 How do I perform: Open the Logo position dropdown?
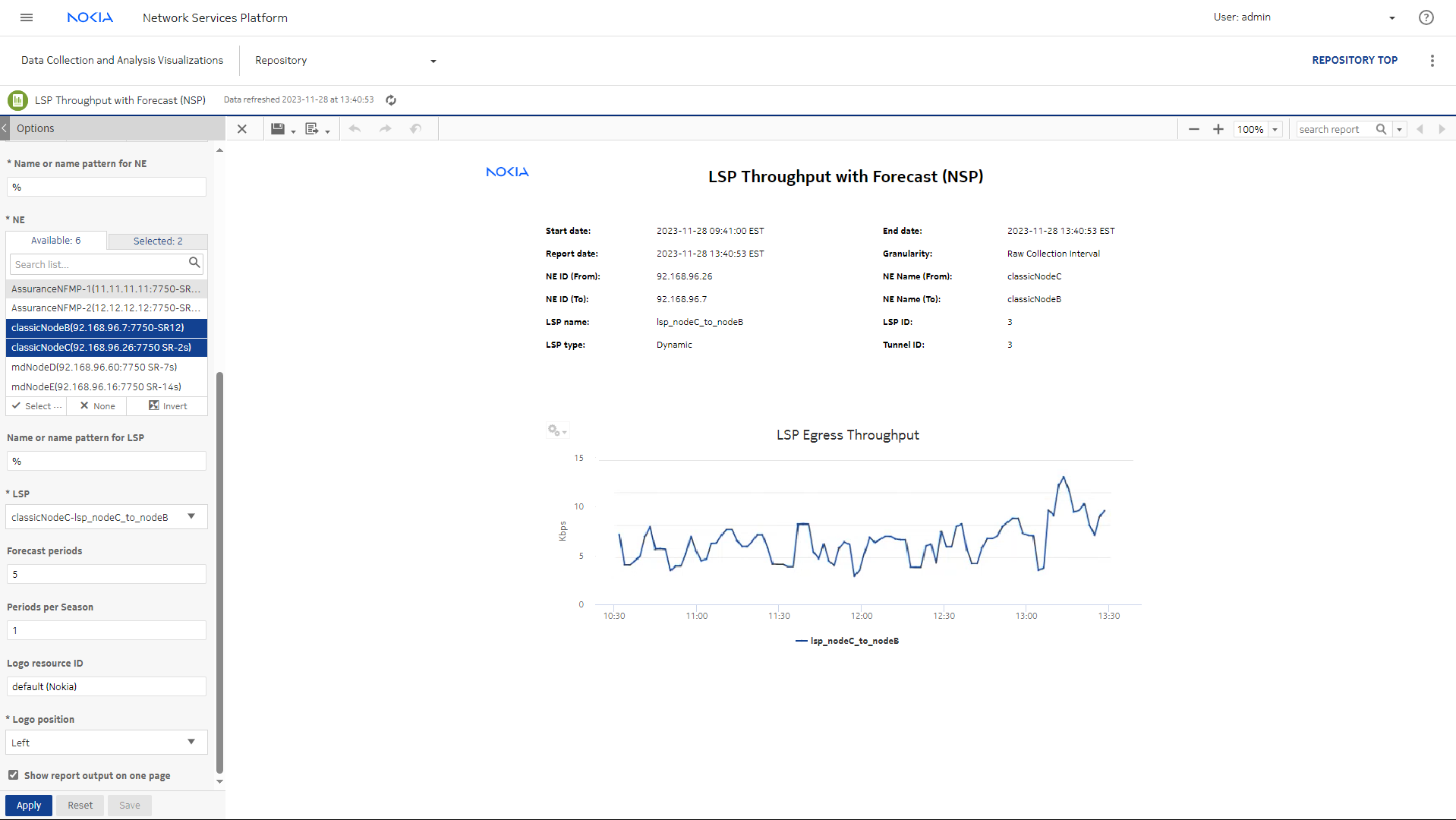click(x=191, y=743)
